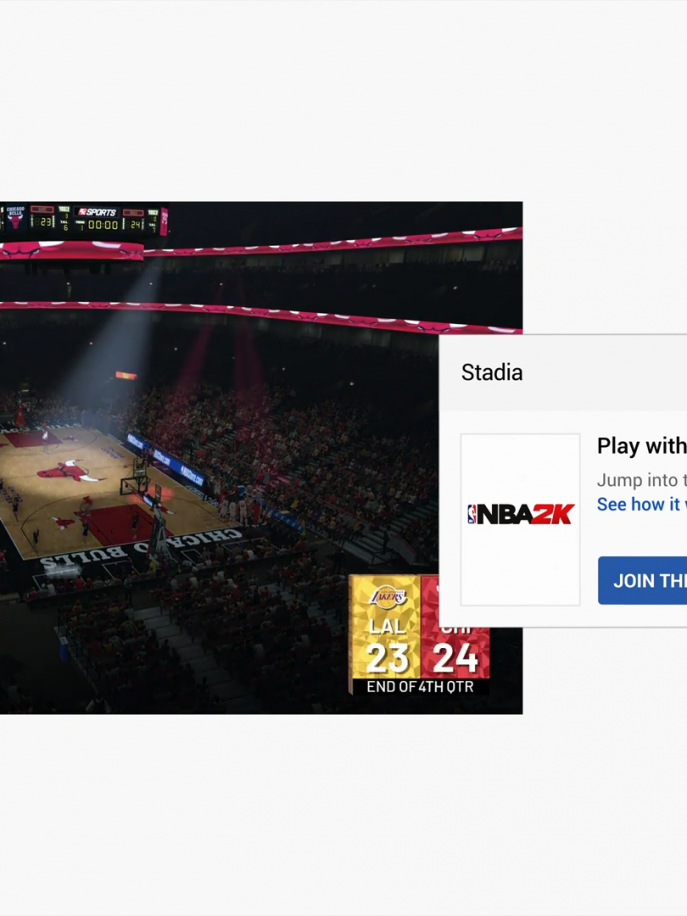
Task: Click the Chicago score of 24
Action: (455, 658)
